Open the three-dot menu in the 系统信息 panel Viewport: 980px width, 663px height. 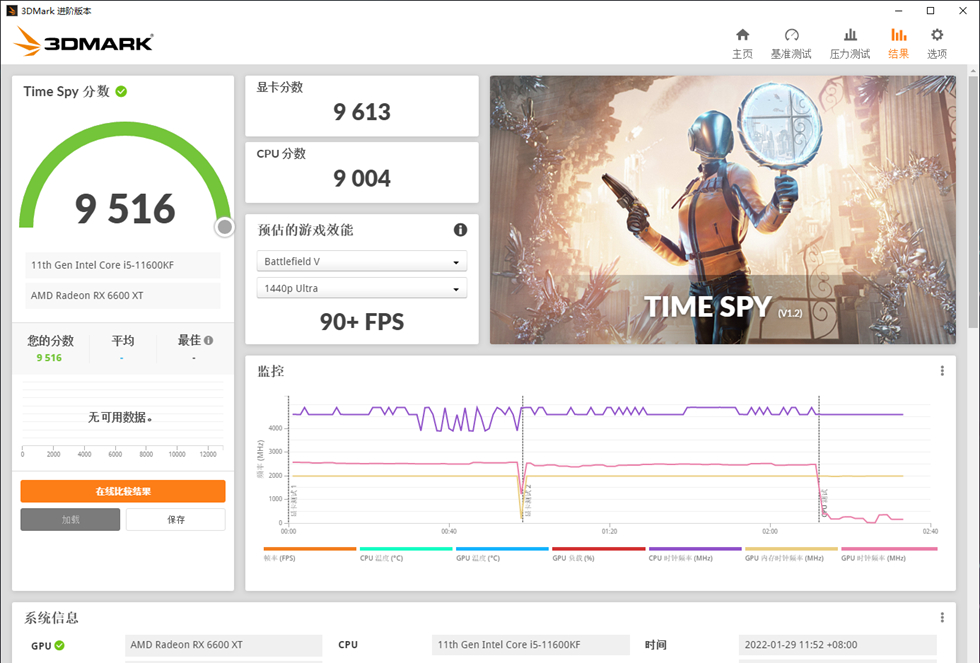click(x=942, y=618)
